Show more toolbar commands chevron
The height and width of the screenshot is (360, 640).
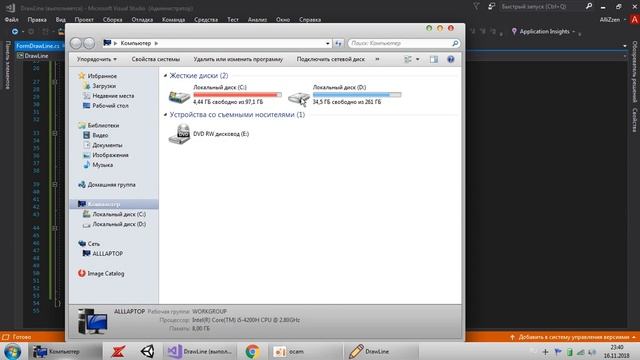[377, 59]
